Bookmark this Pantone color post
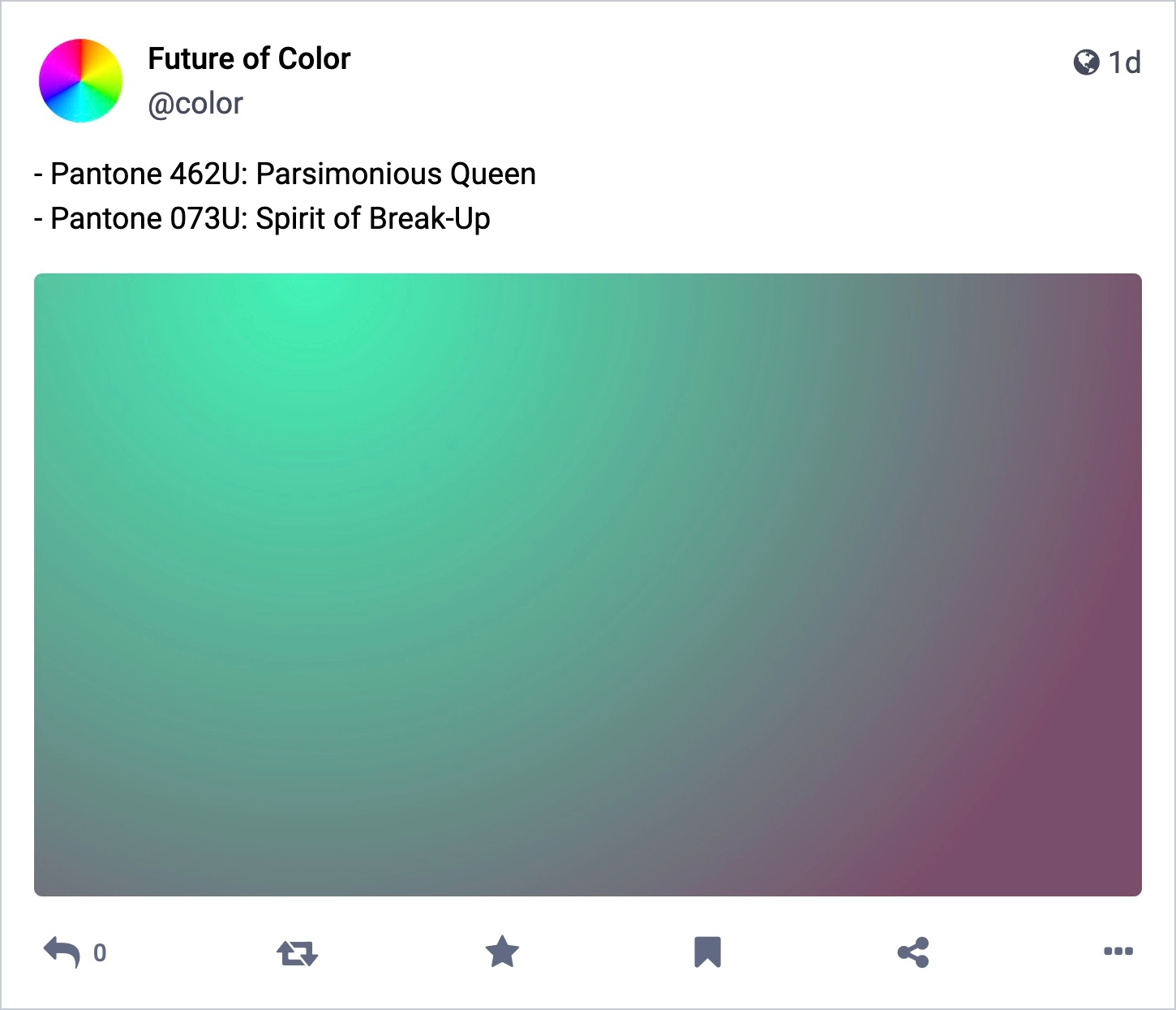 pos(707,952)
